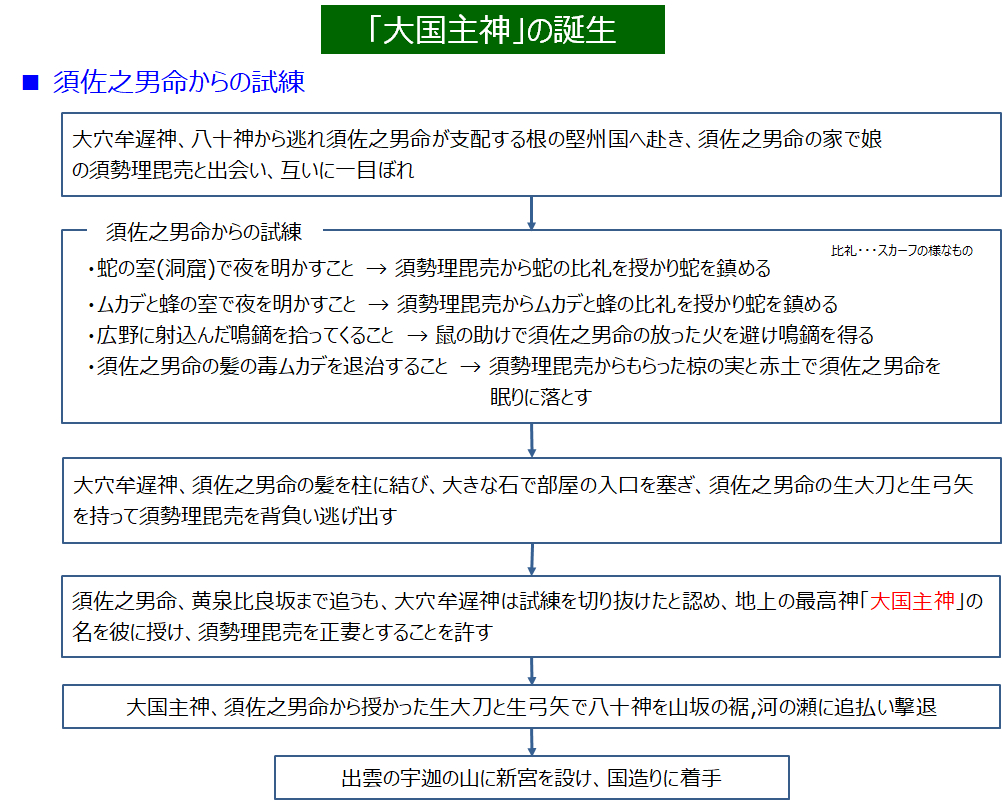Click the 髪の毒ムカデを退治 trial line
This screenshot has height=803, width=1002.
coord(514,366)
